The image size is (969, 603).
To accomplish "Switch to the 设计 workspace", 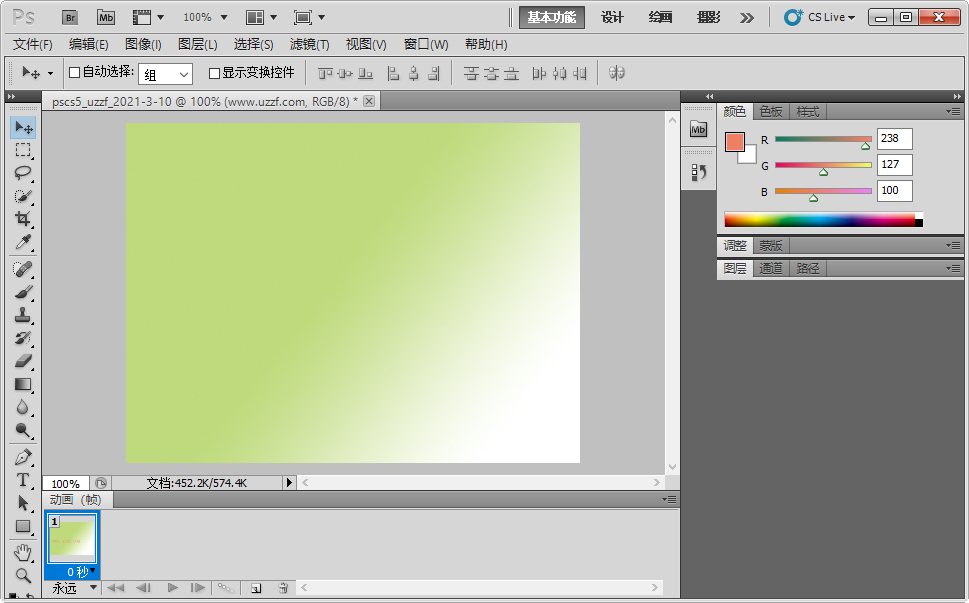I will 611,17.
